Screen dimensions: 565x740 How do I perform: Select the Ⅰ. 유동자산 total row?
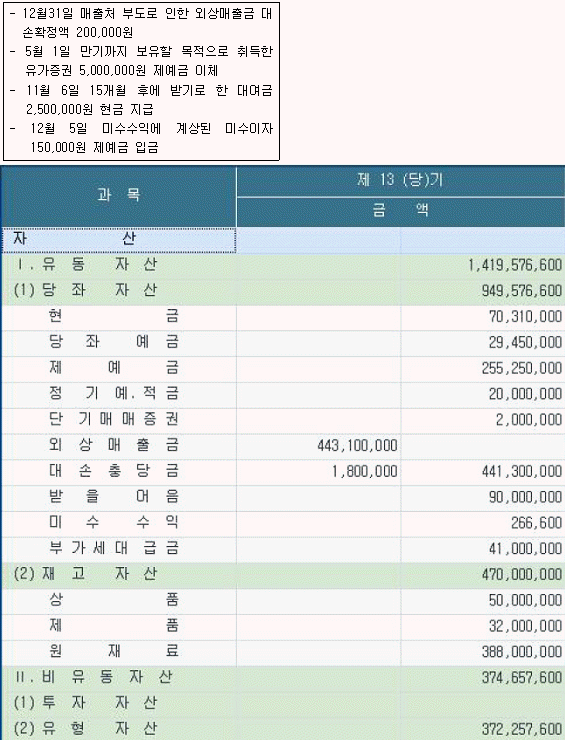283,265
